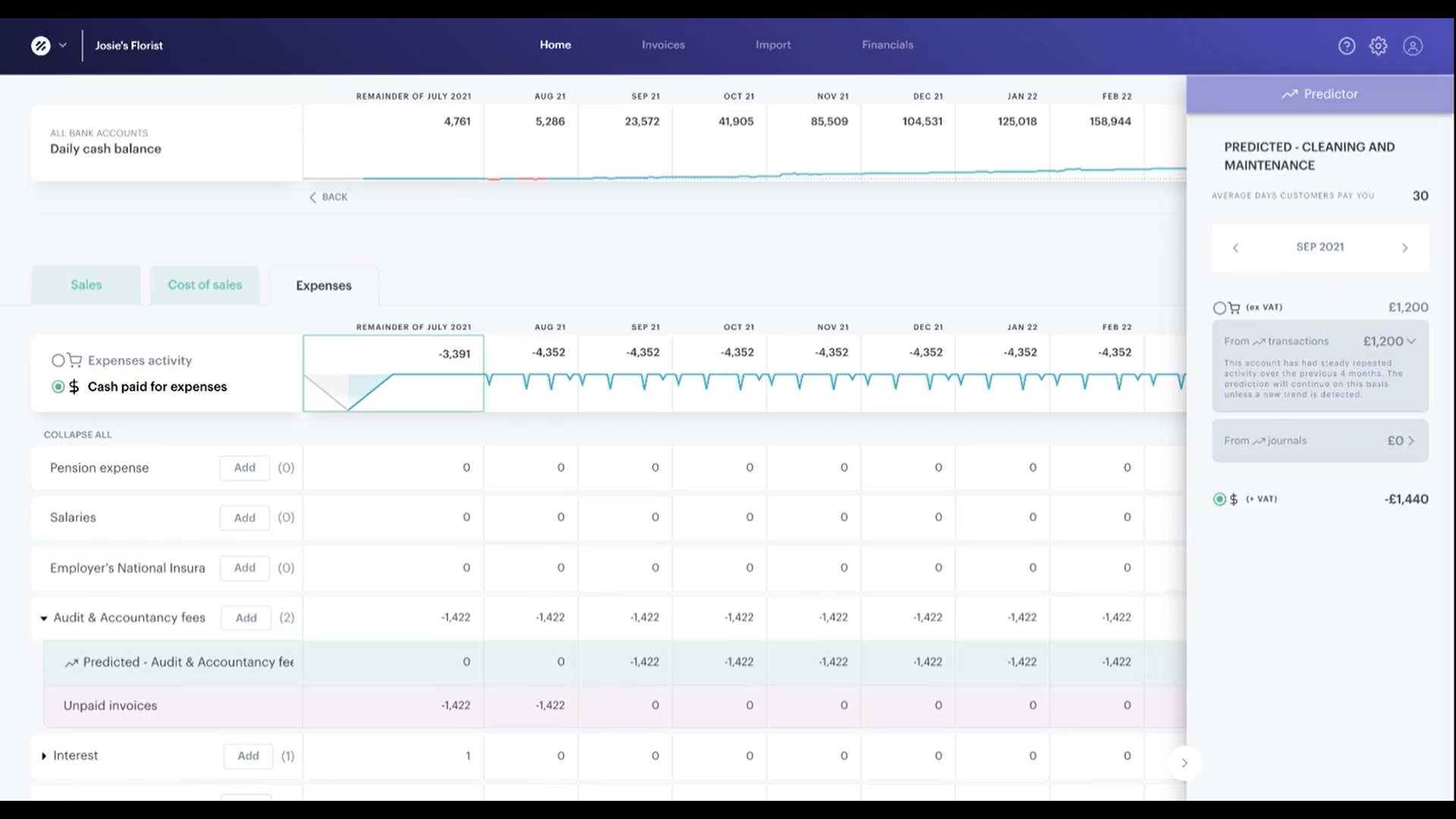Expand the Interest expense row
This screenshot has width=1456, height=819.
(44, 755)
